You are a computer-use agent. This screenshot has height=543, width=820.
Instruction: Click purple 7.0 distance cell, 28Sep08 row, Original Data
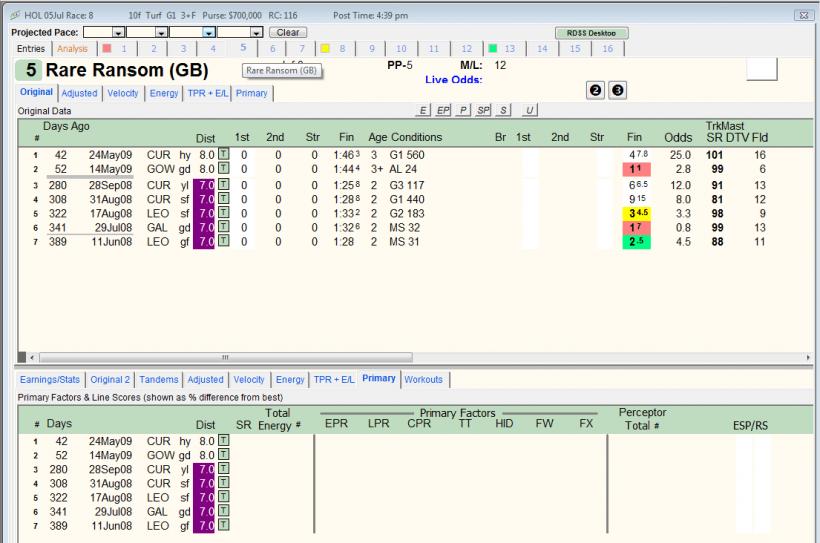pos(204,185)
